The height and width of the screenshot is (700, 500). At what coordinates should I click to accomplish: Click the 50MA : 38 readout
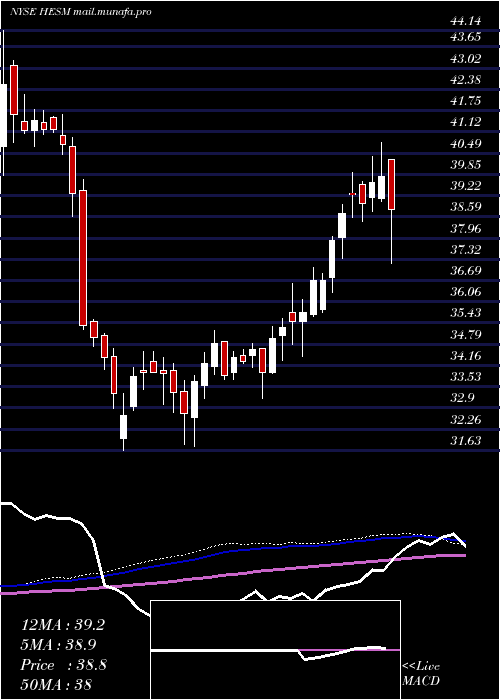coord(57,685)
